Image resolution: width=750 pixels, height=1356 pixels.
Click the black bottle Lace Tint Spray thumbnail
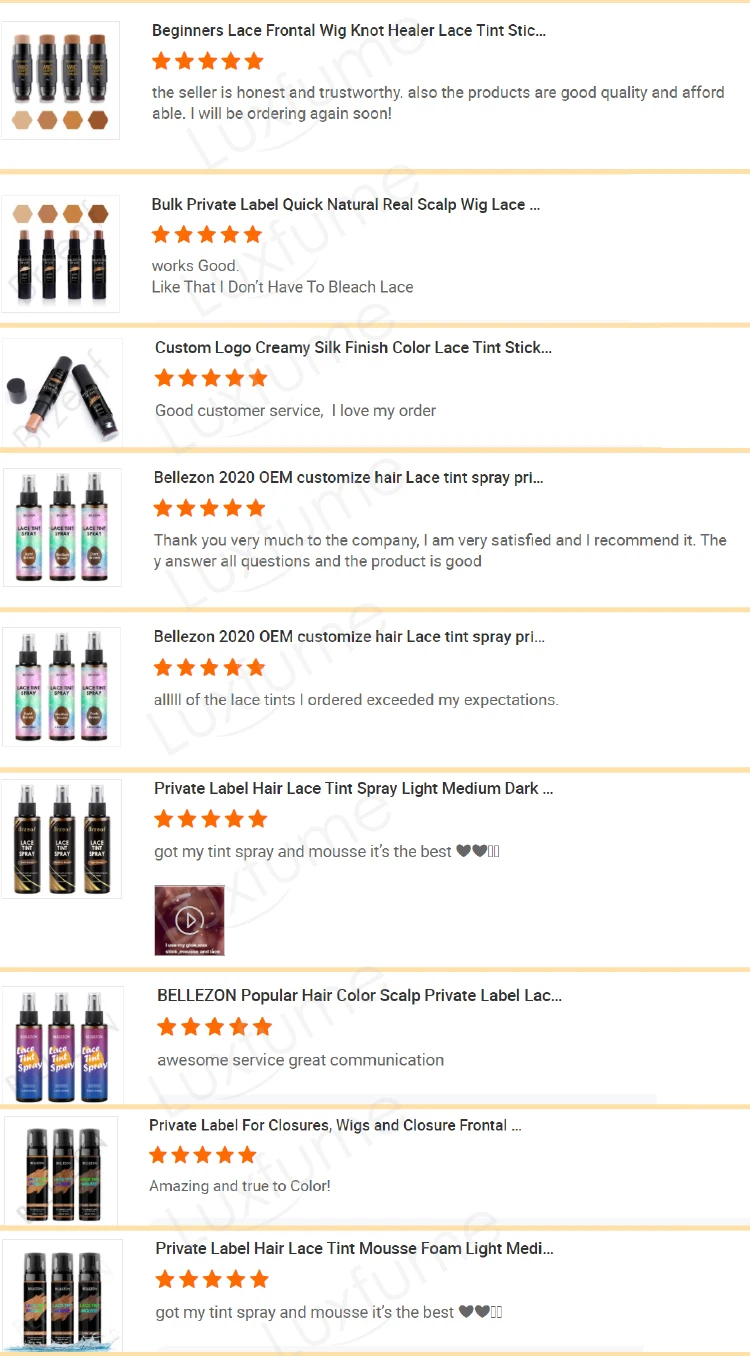pos(62,839)
